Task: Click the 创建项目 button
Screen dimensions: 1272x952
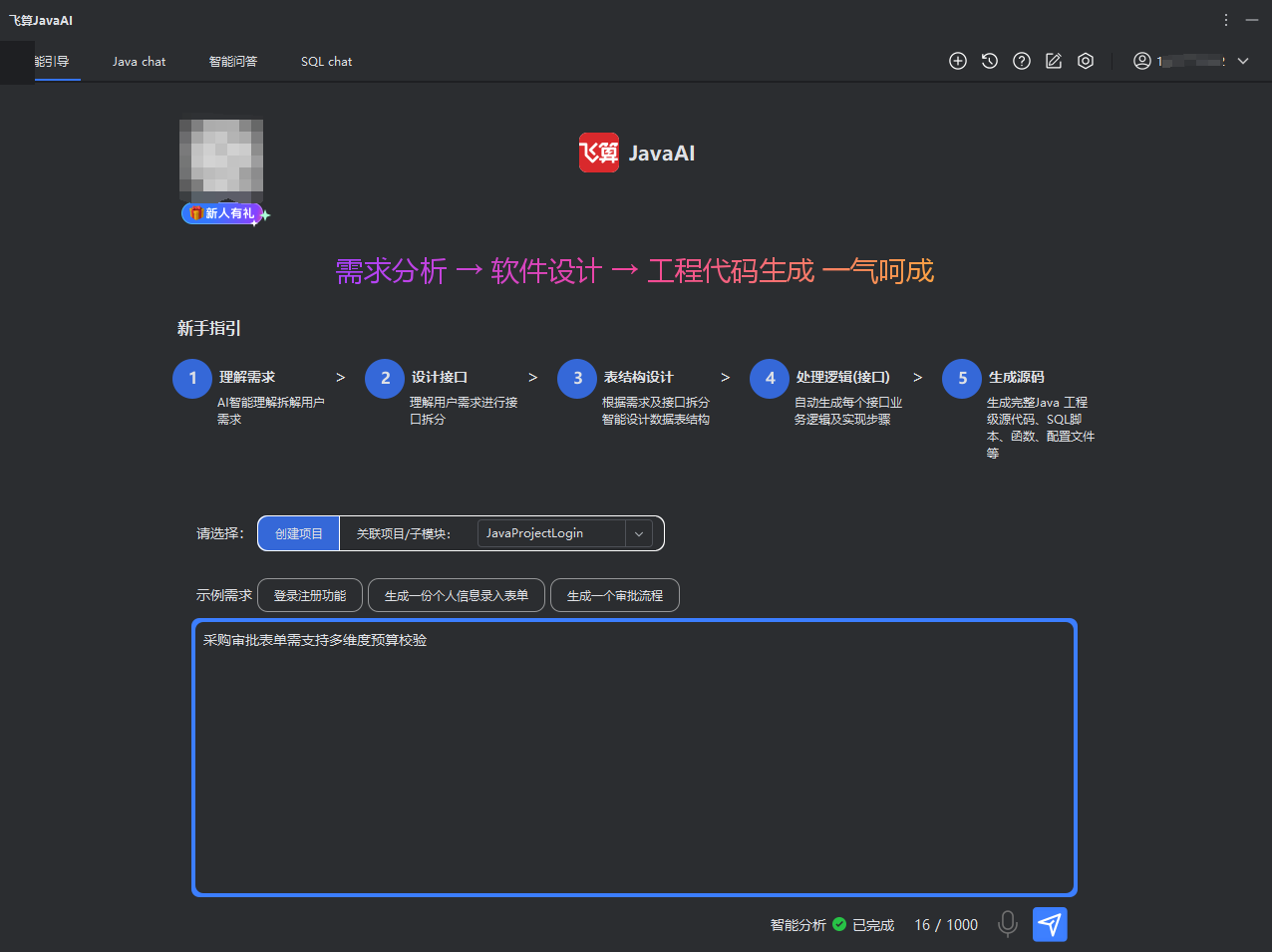Action: pos(299,533)
